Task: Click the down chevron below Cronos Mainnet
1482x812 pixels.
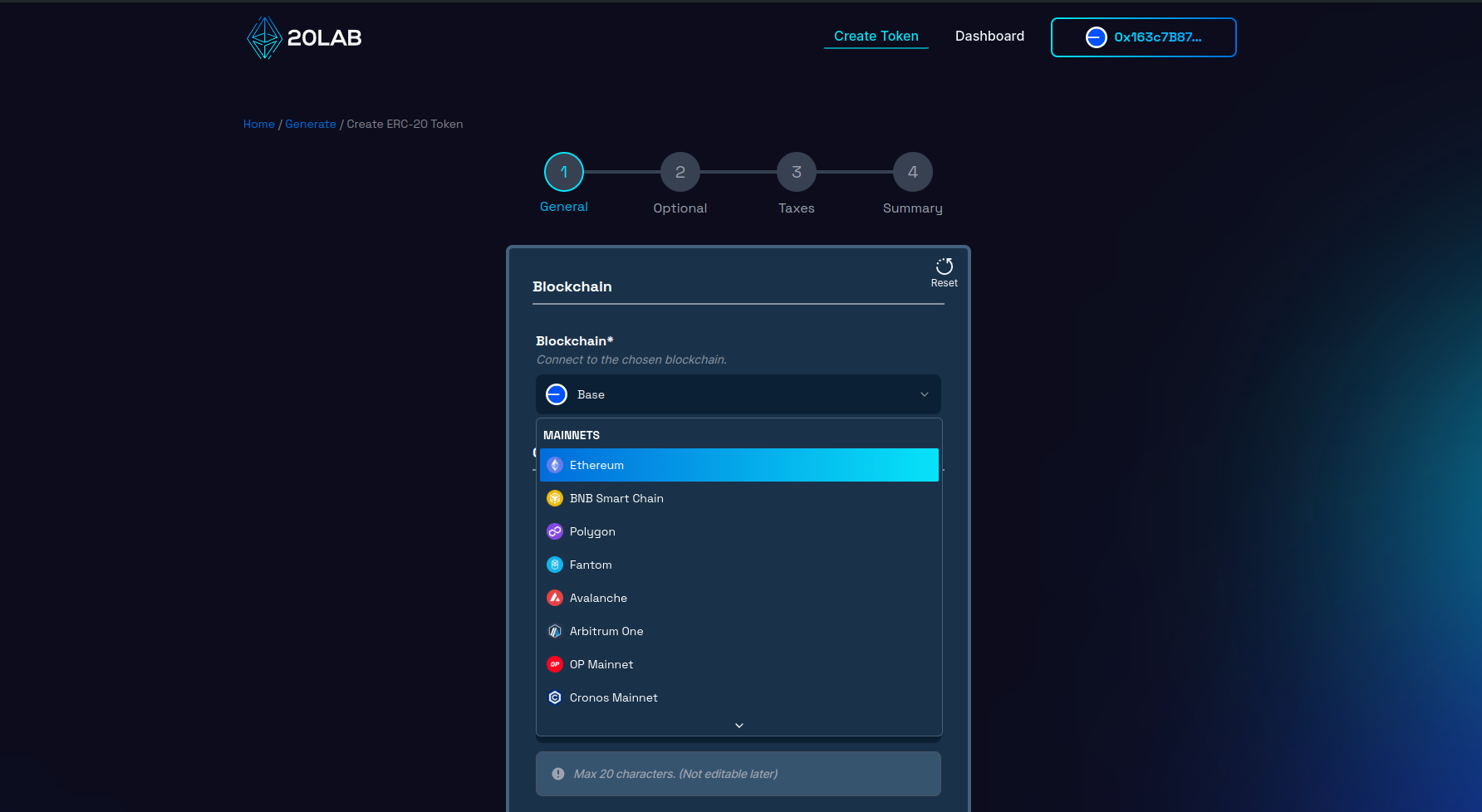Action: [x=739, y=726]
